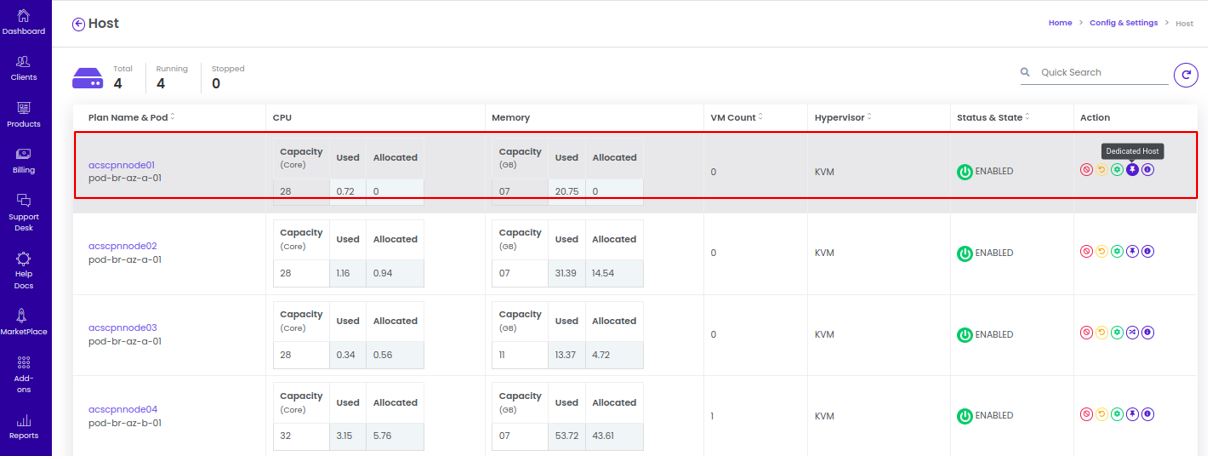Click the pod-br-az-b-01 pod name text
This screenshot has width=1208, height=459.
coord(124,423)
